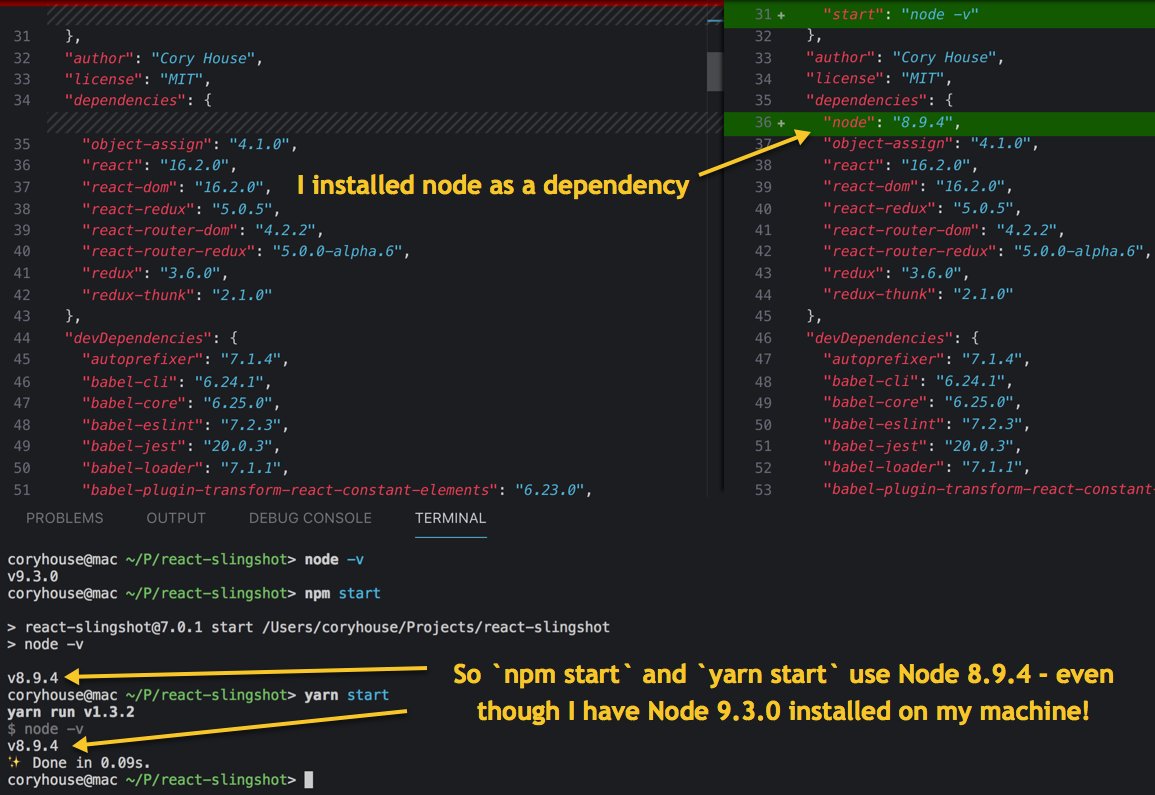
Task: Click "object-assign" line in the right pane
Action: (930, 144)
